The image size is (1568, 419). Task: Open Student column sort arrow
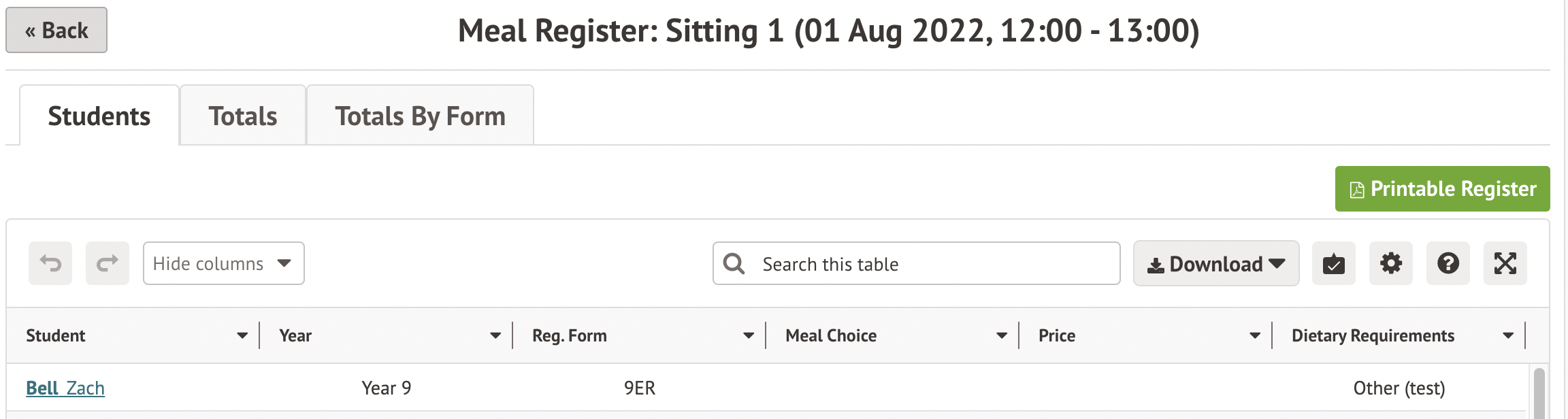pos(242,335)
